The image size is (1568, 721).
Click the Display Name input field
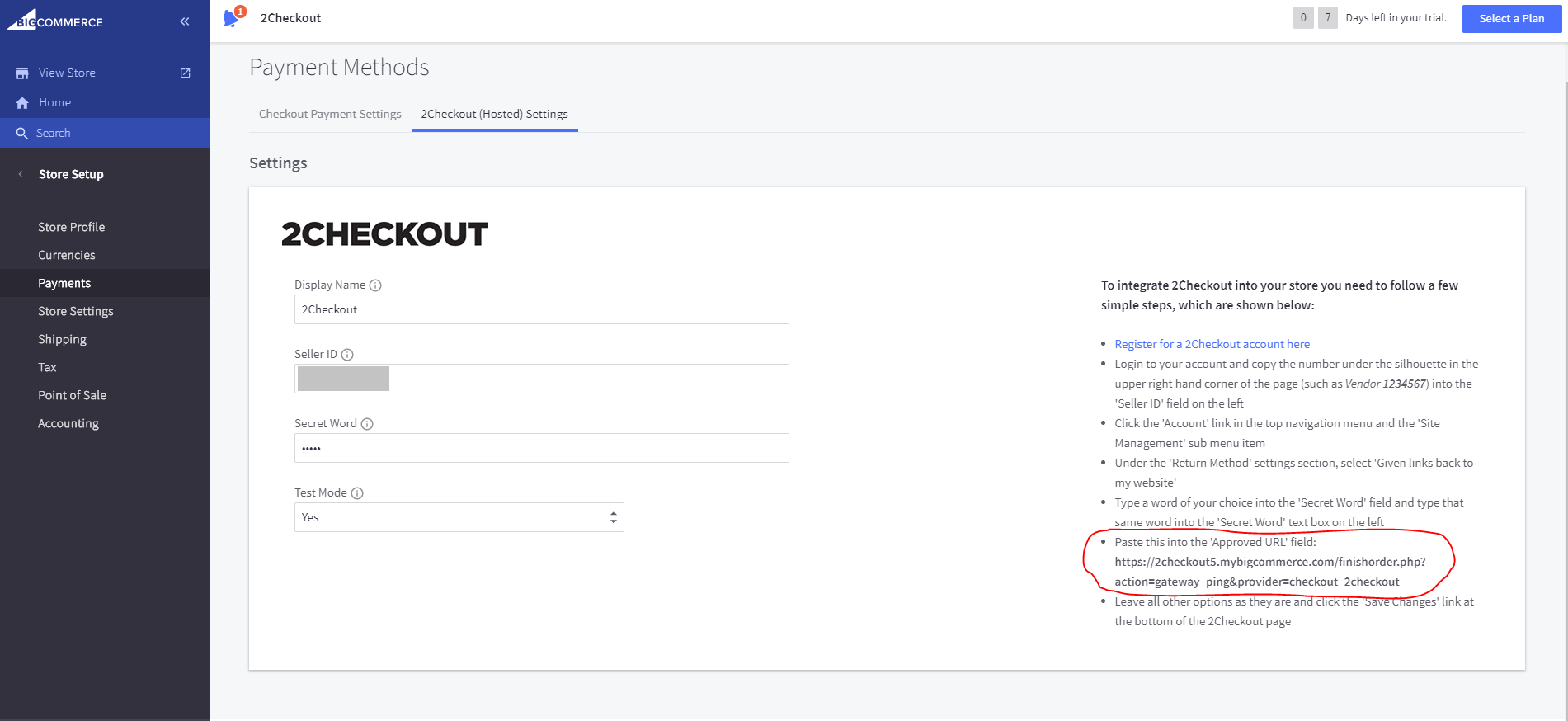click(542, 309)
